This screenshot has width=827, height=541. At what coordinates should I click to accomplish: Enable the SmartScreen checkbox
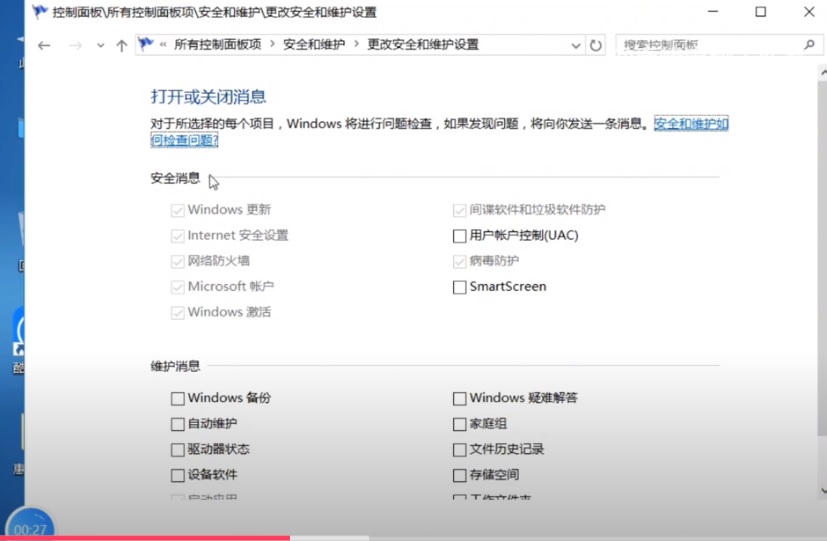coord(459,287)
